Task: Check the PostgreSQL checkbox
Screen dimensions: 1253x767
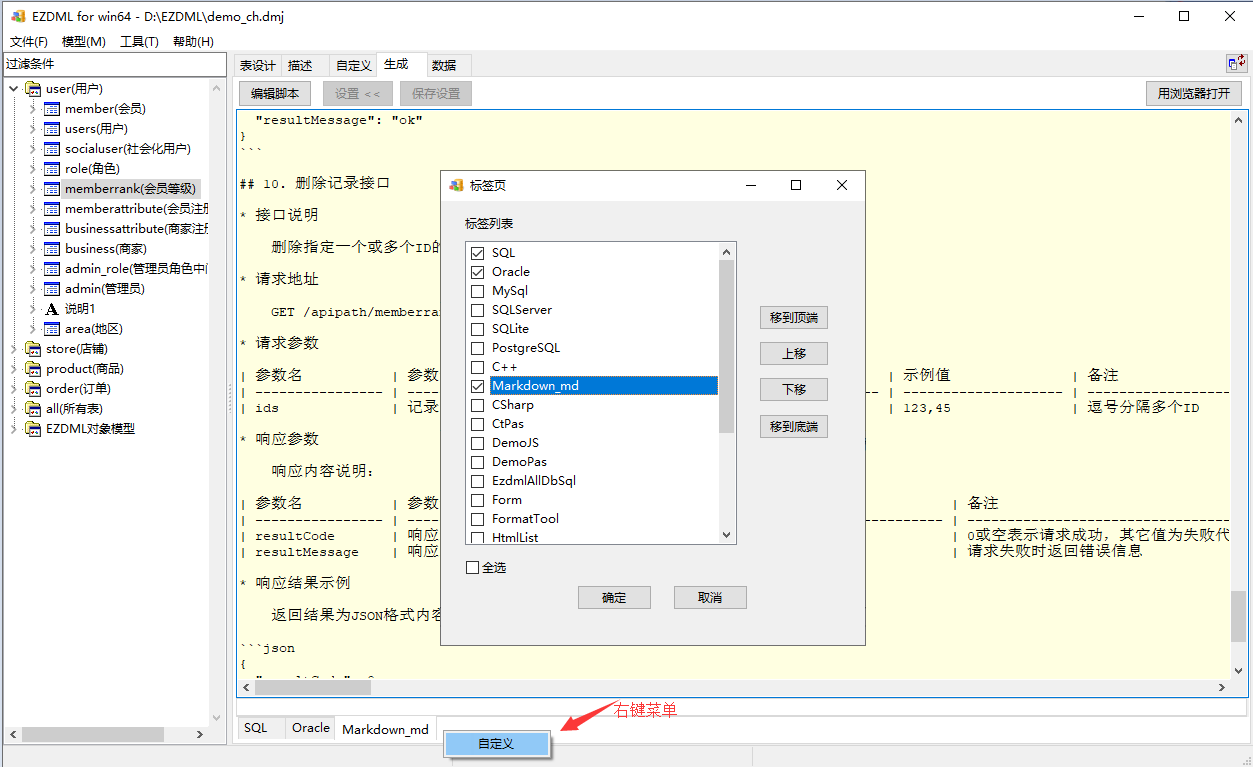Action: (x=478, y=348)
